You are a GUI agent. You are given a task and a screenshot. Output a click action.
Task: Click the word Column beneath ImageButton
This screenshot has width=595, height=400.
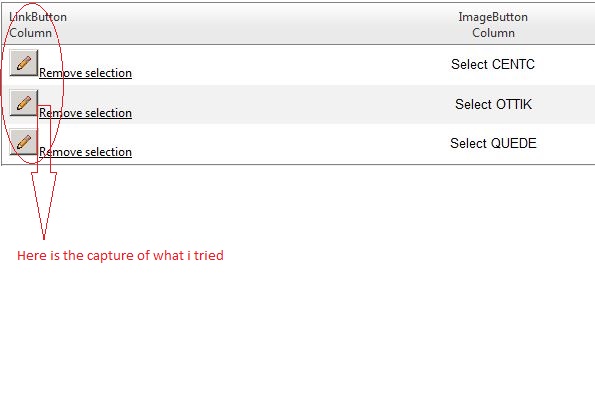tap(493, 33)
